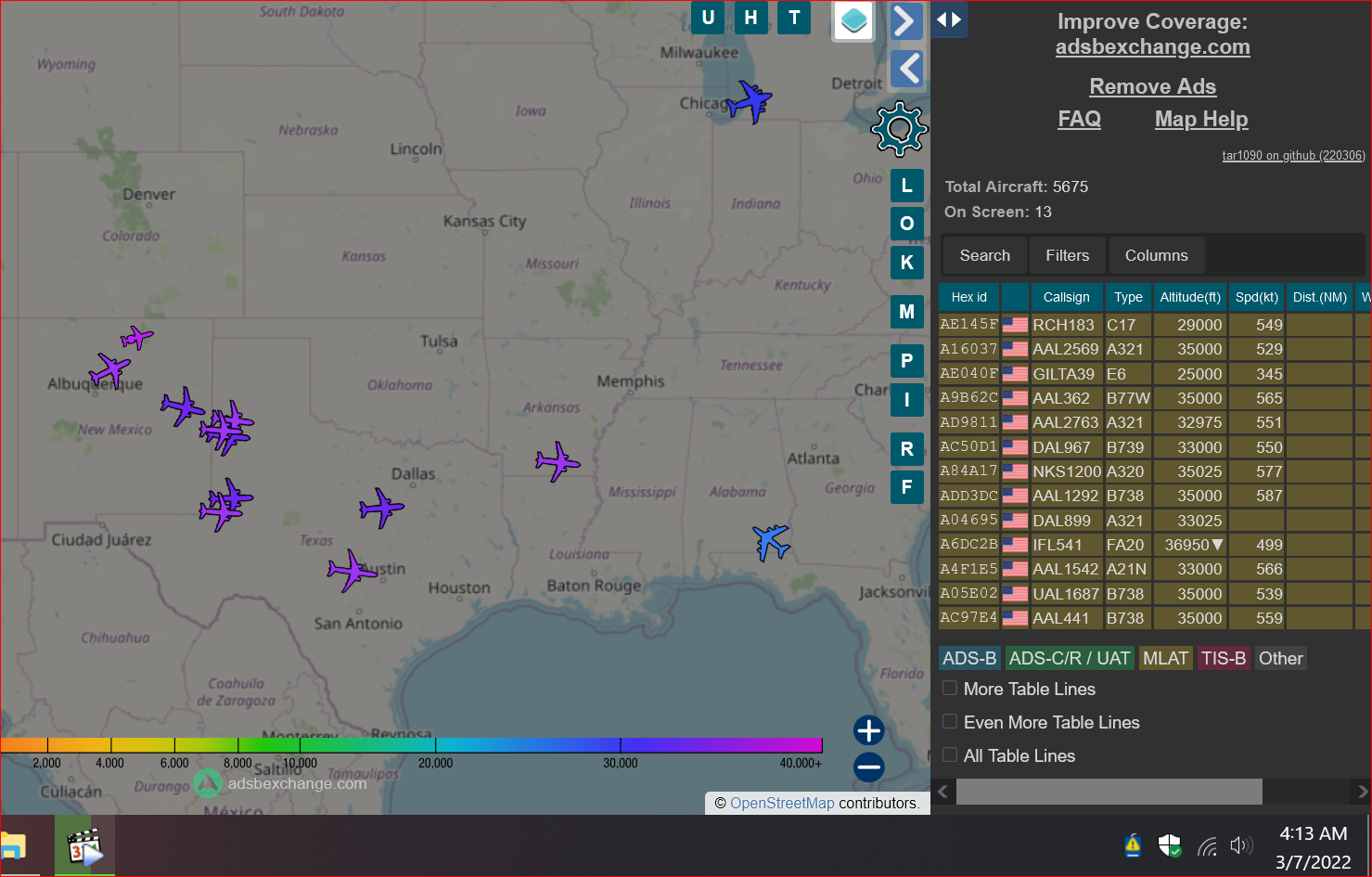The height and width of the screenshot is (877, 1372).
Task: Open the Columns tab
Action: point(1156,255)
